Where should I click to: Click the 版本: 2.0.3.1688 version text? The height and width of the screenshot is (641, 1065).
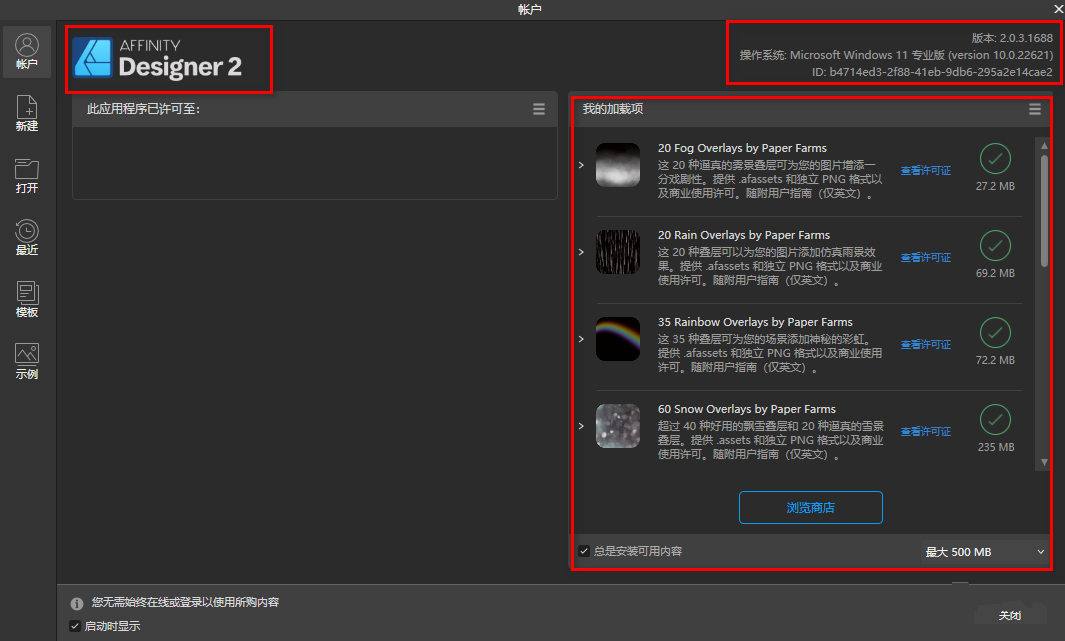1012,38
